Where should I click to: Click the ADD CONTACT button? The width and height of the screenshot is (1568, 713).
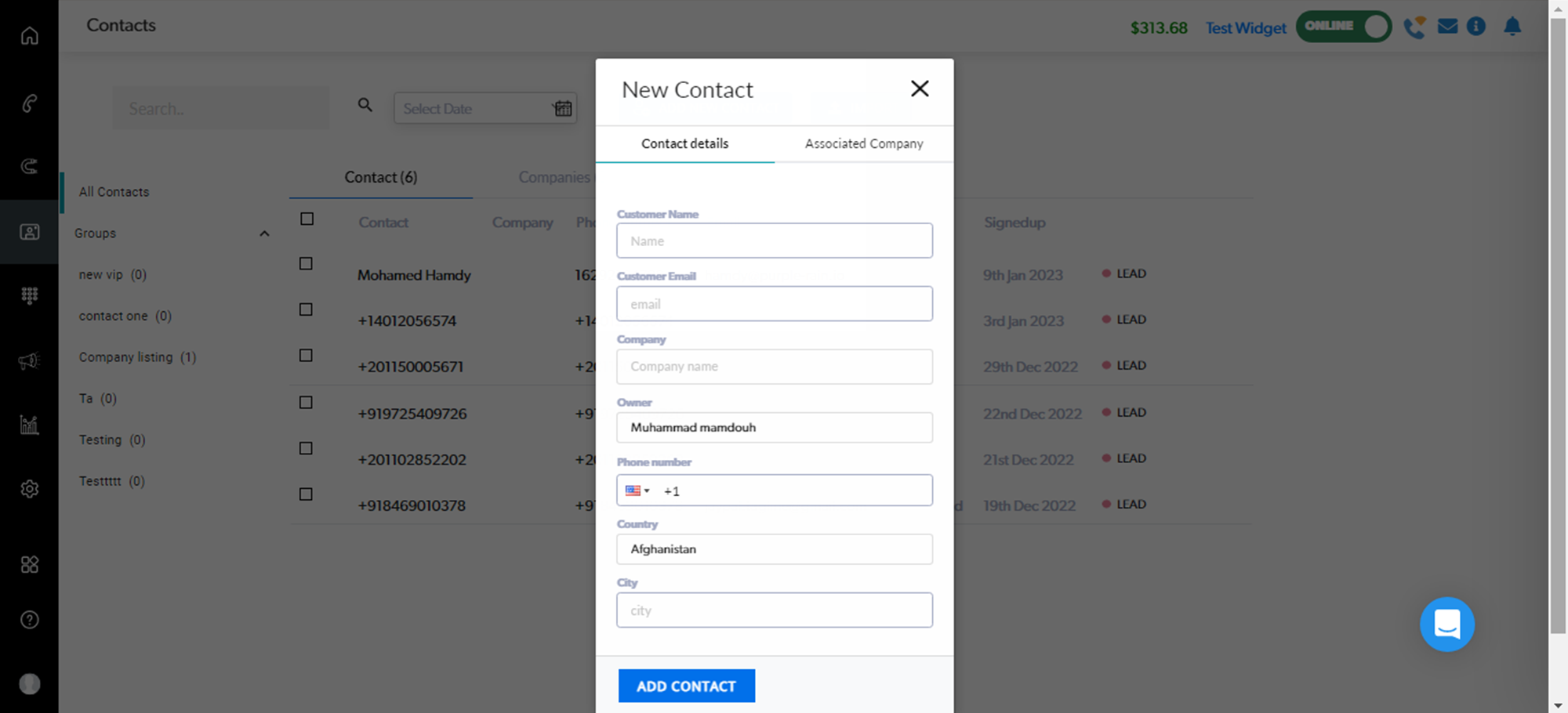coord(686,686)
